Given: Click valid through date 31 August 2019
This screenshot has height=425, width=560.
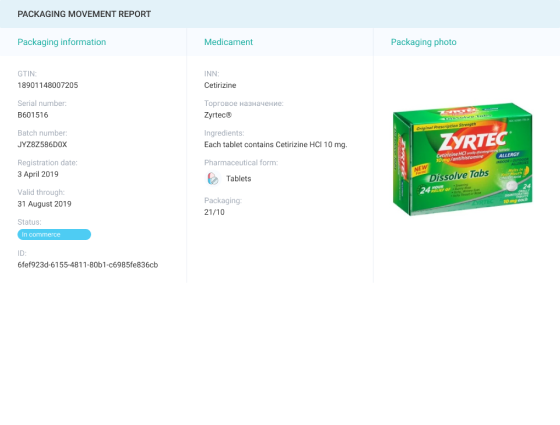Looking at the screenshot, I should tap(44, 204).
